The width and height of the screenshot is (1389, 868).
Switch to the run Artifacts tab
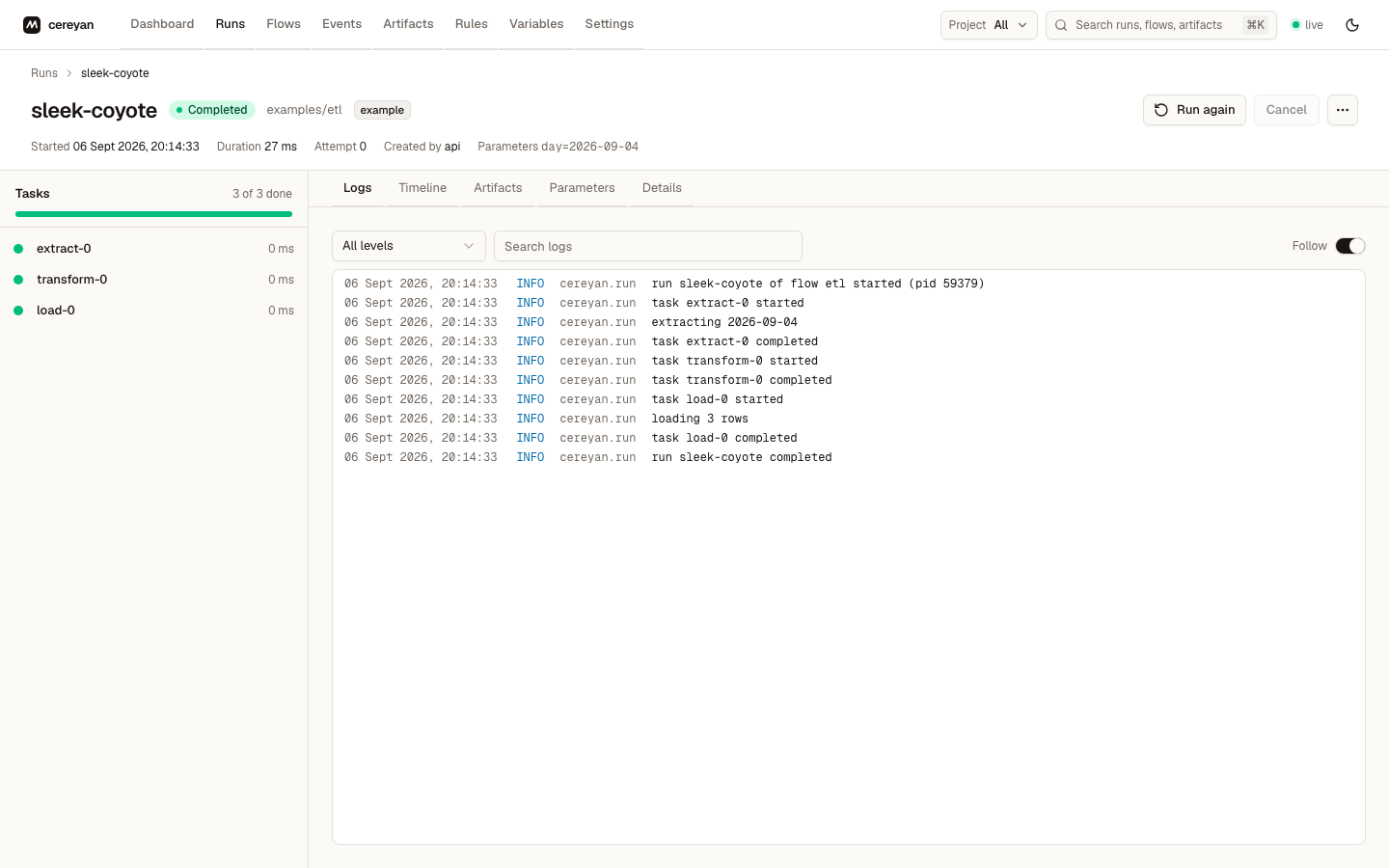498,188
